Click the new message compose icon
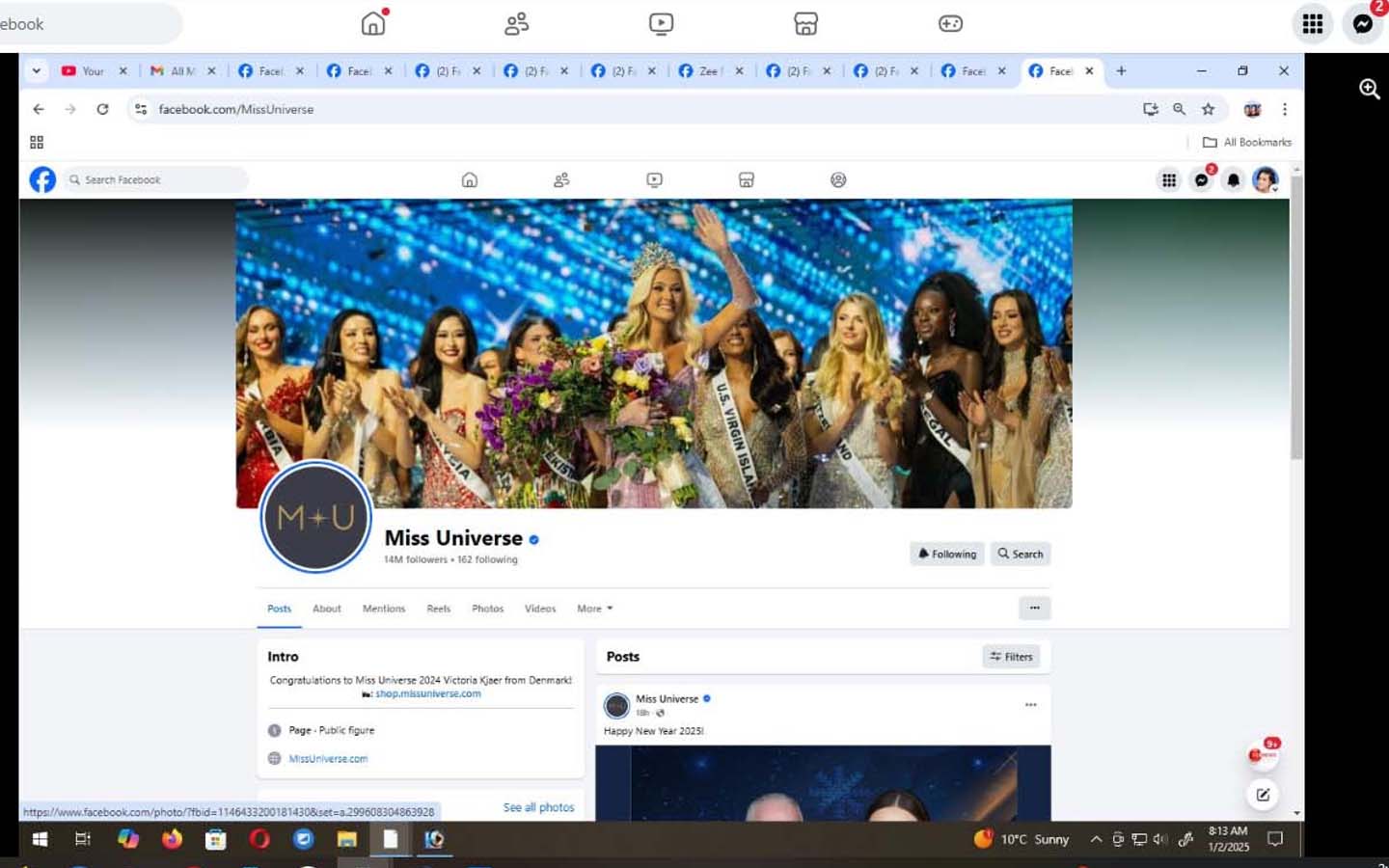Viewport: 1389px width, 868px height. point(1263,795)
